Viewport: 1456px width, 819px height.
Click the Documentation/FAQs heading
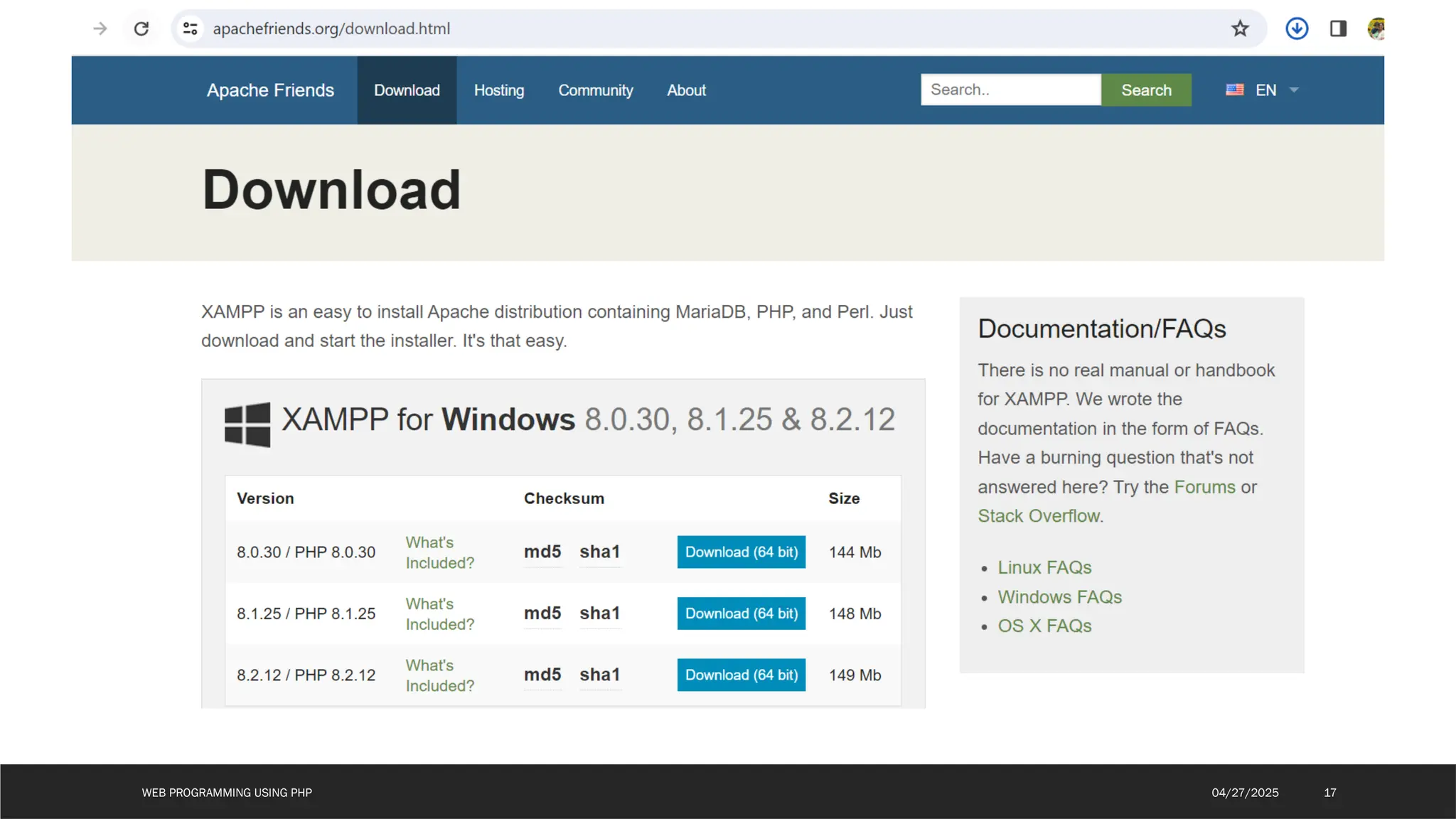1102,328
